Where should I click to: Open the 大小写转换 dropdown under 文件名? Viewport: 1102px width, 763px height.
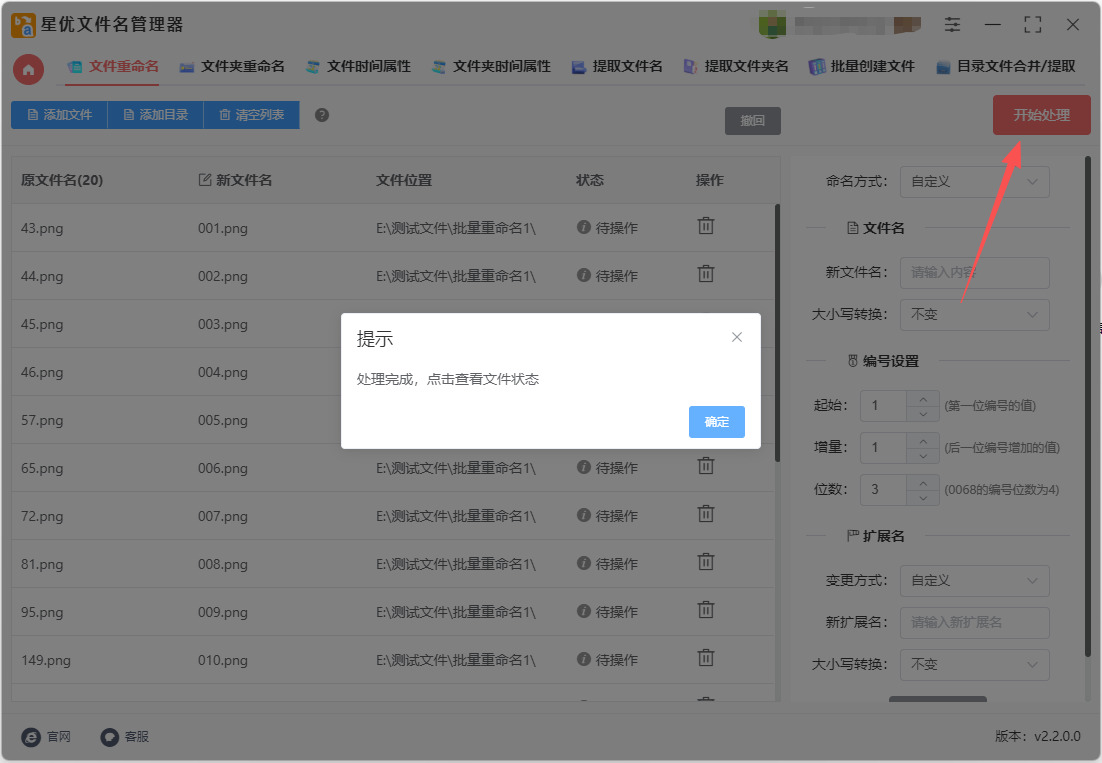pyautogui.click(x=974, y=315)
